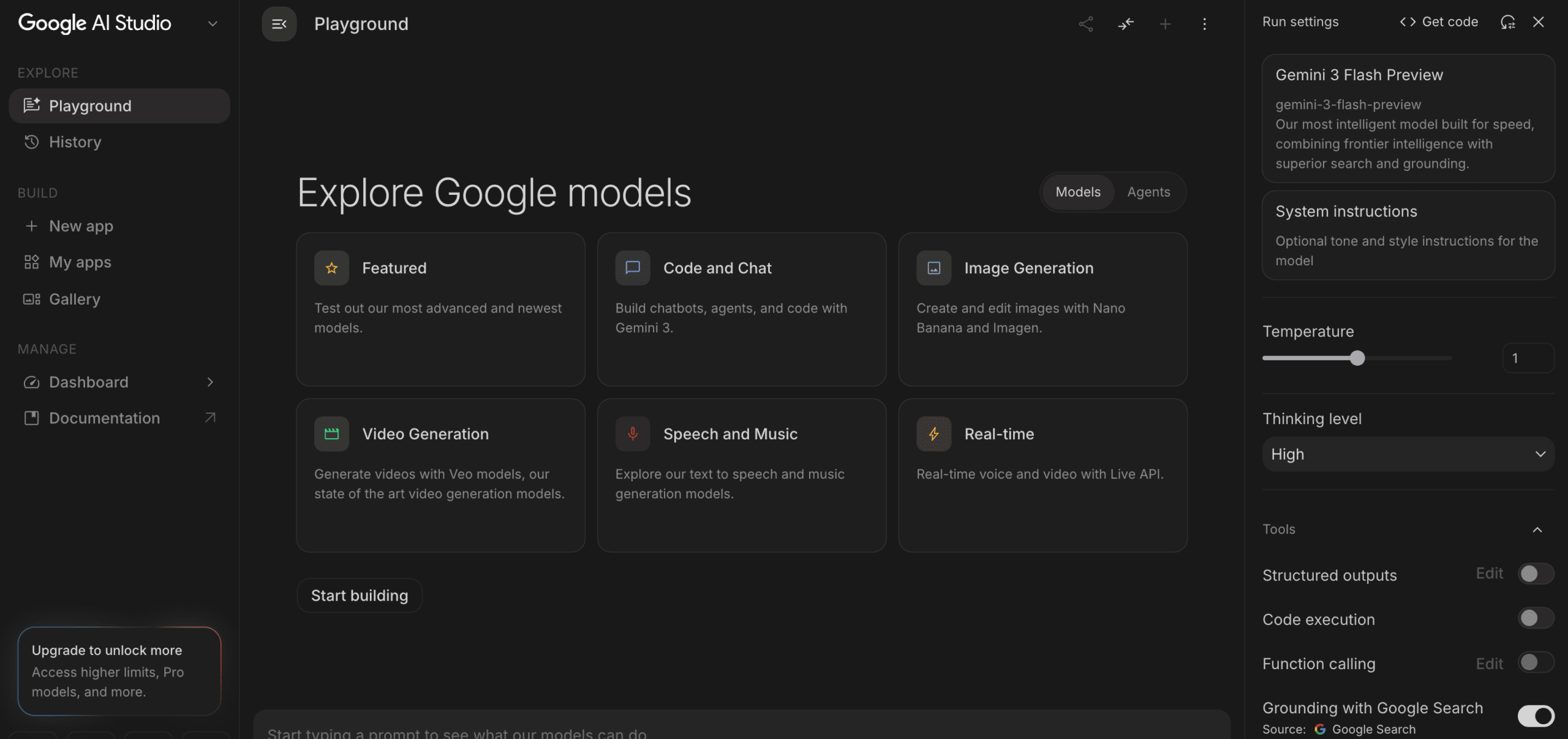
Task: Open My apps in the sidebar
Action: coord(119,262)
